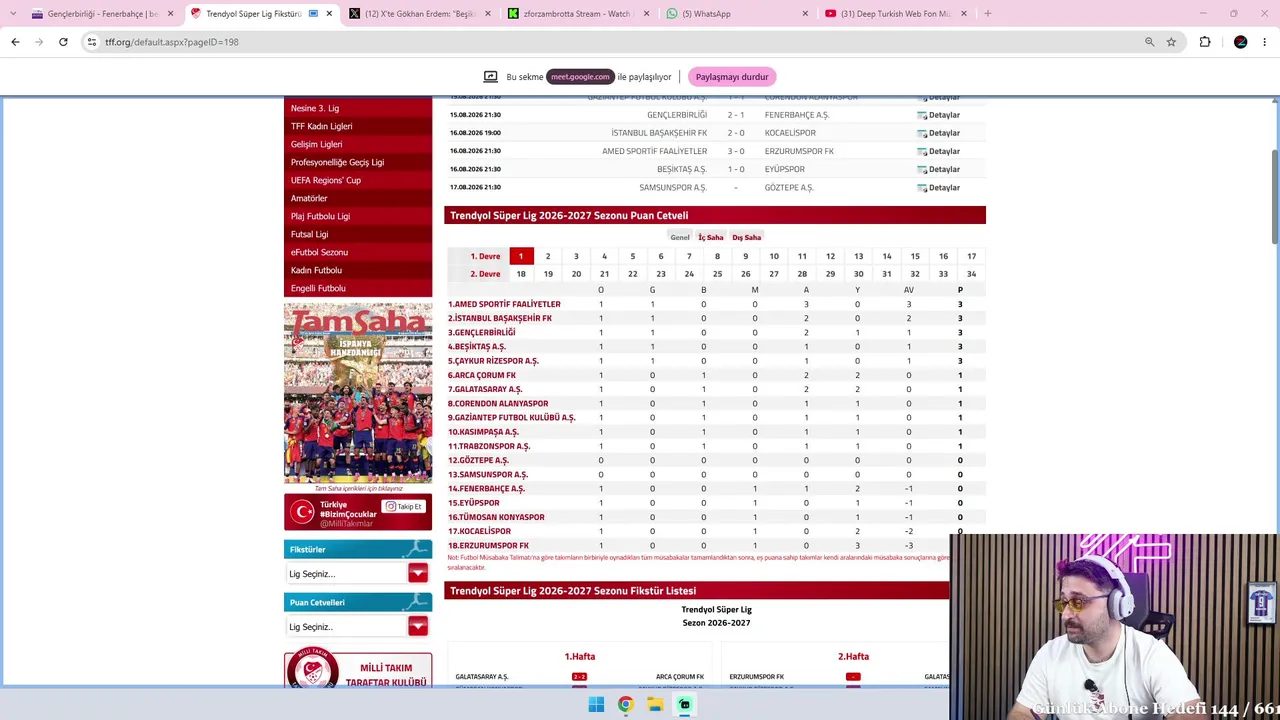Open the page zoom magnifier icon
1280x720 pixels.
pos(1150,42)
